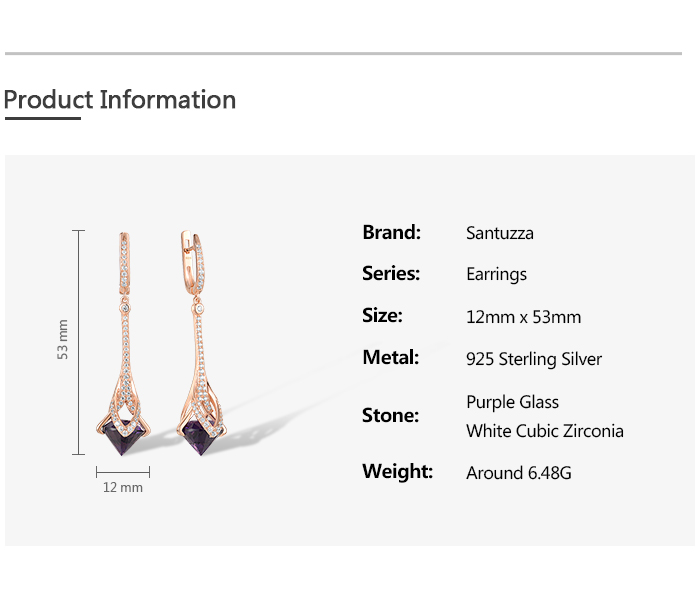The width and height of the screenshot is (700, 596).
Task: Click the purple stone on the left earring
Action: click(x=127, y=435)
